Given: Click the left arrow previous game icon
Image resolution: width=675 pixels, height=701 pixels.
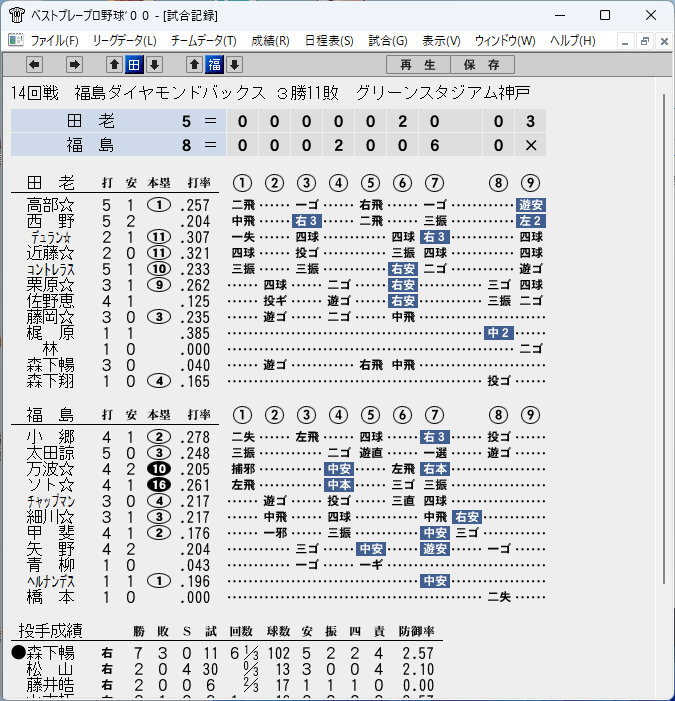Looking at the screenshot, I should coord(34,65).
